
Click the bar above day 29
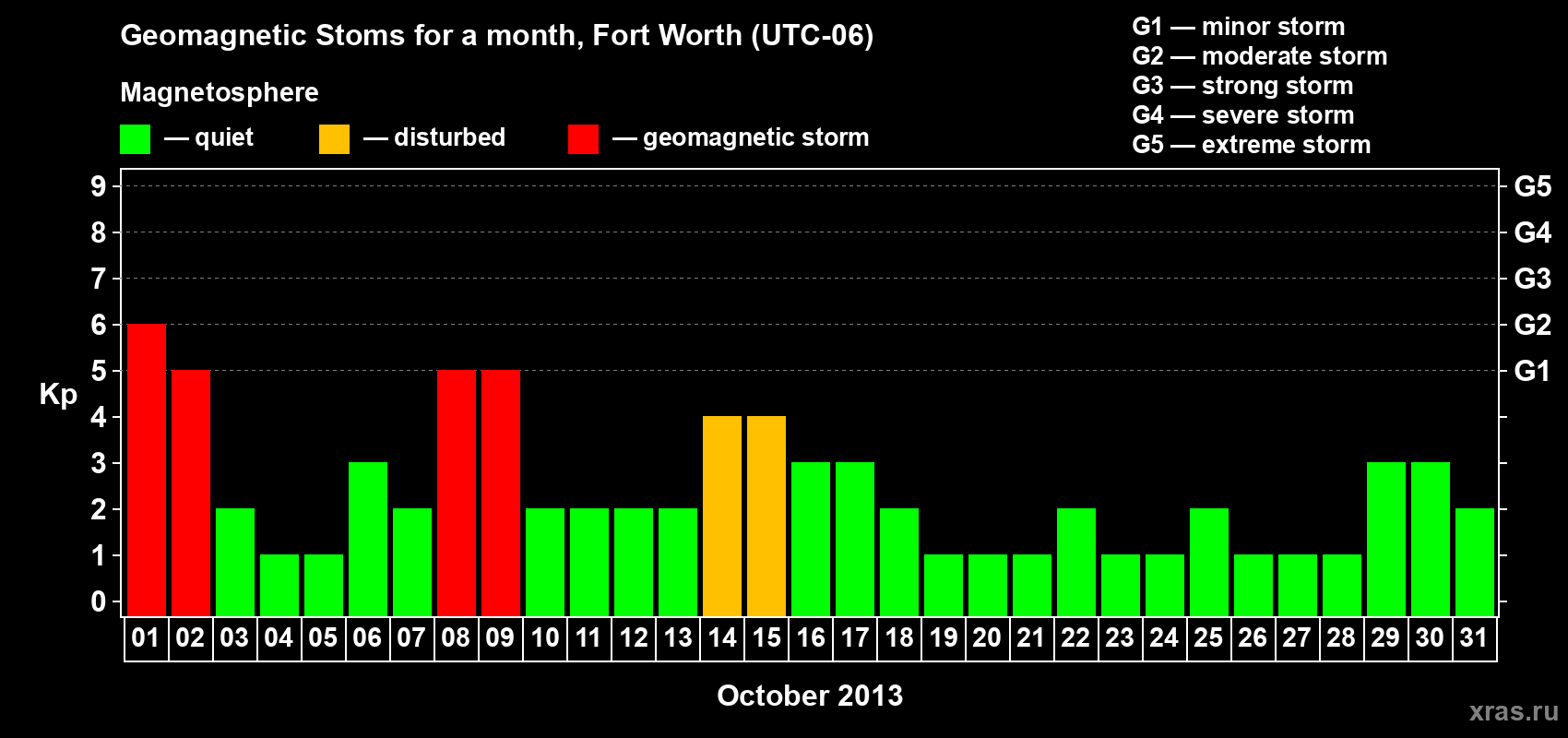(1386, 540)
